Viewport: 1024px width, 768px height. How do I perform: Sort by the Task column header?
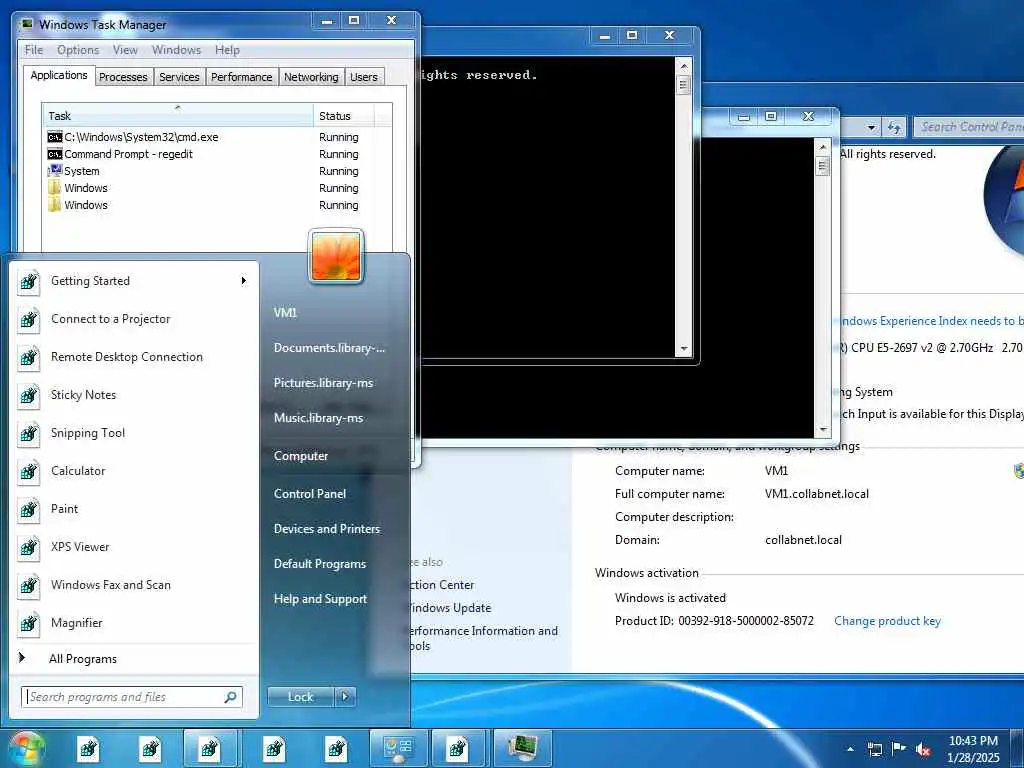click(178, 116)
